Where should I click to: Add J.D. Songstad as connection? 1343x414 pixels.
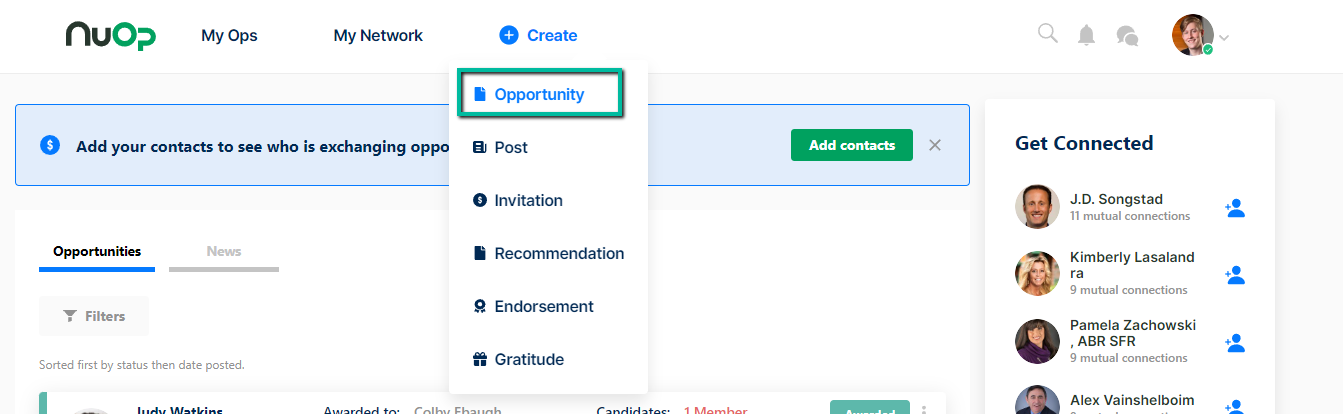tap(1235, 208)
